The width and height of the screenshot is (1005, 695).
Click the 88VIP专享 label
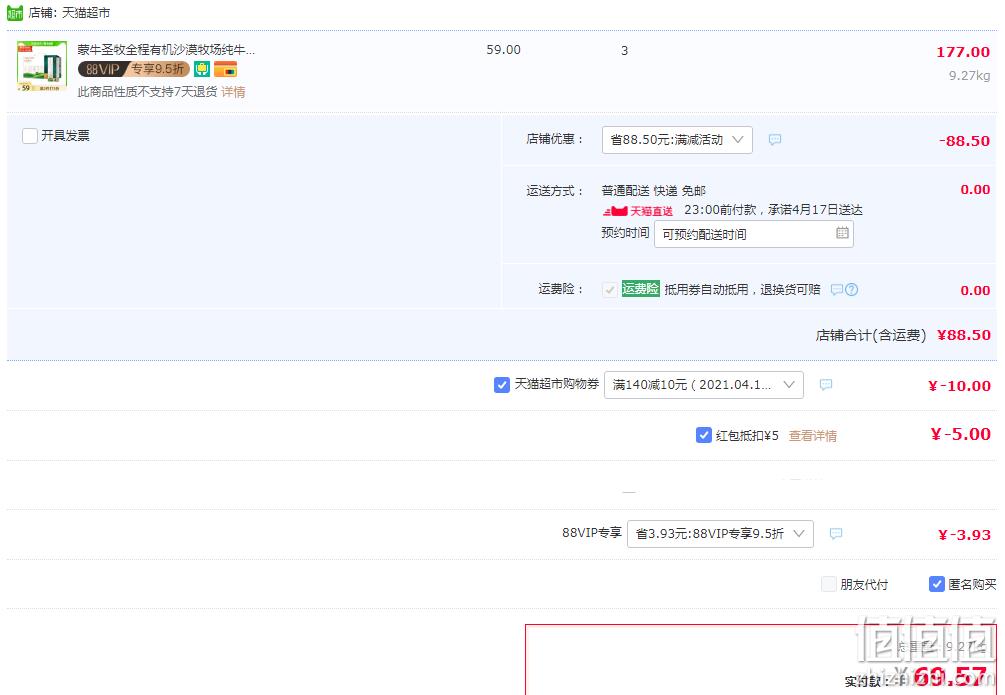coord(592,533)
